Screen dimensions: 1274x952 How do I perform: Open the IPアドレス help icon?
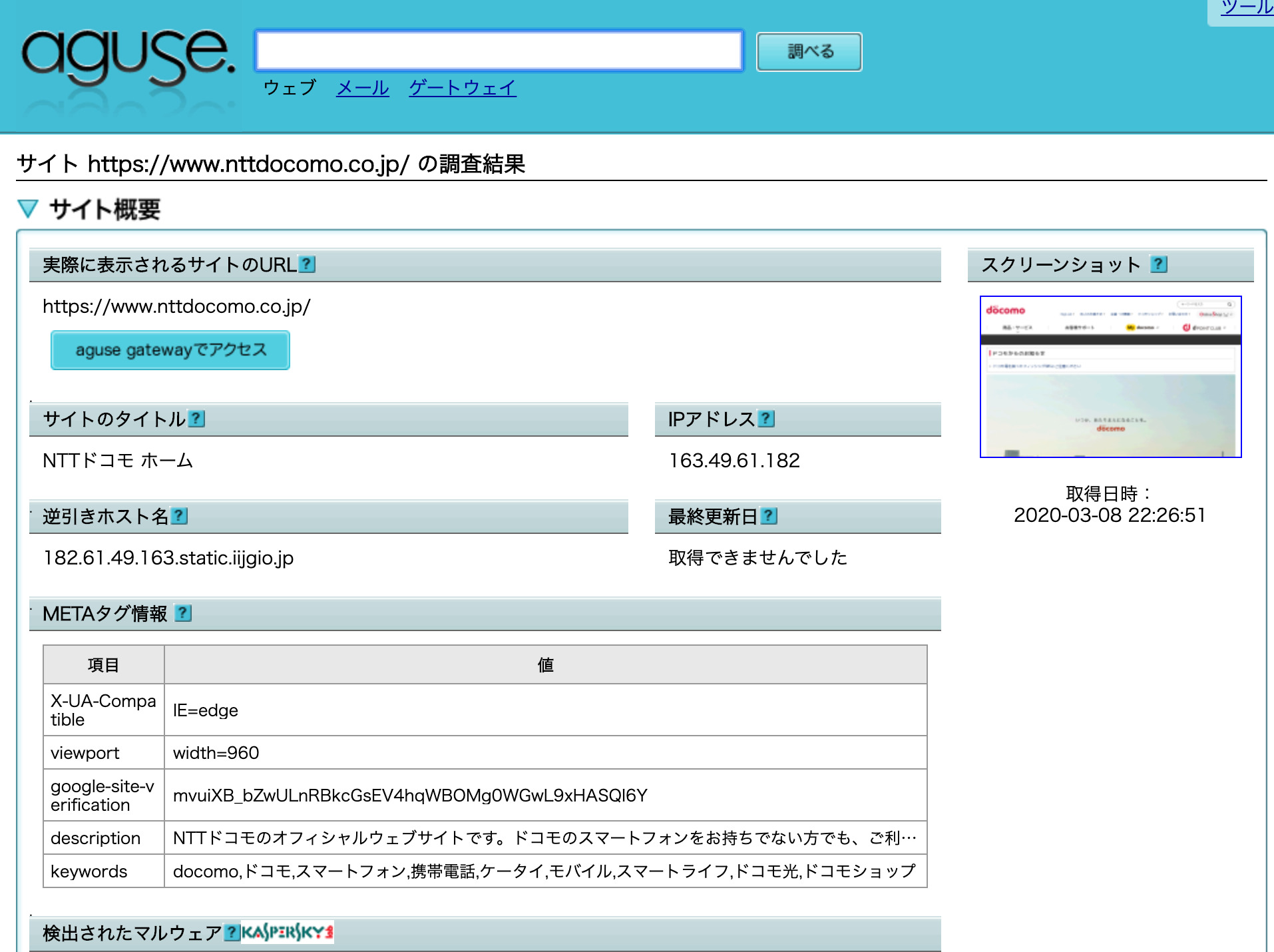[766, 419]
